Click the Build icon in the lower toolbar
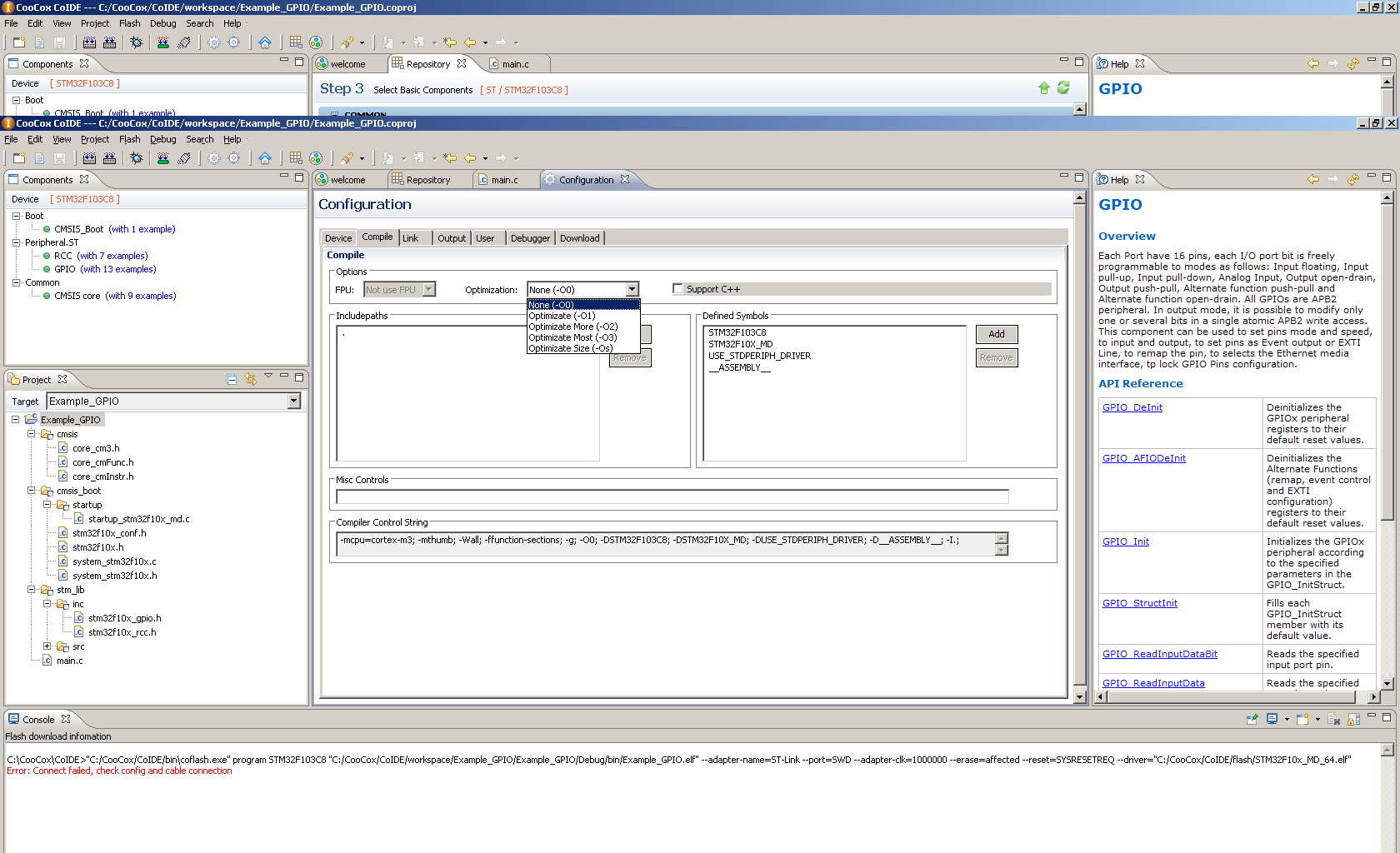Viewport: 1400px width, 853px height. (89, 158)
